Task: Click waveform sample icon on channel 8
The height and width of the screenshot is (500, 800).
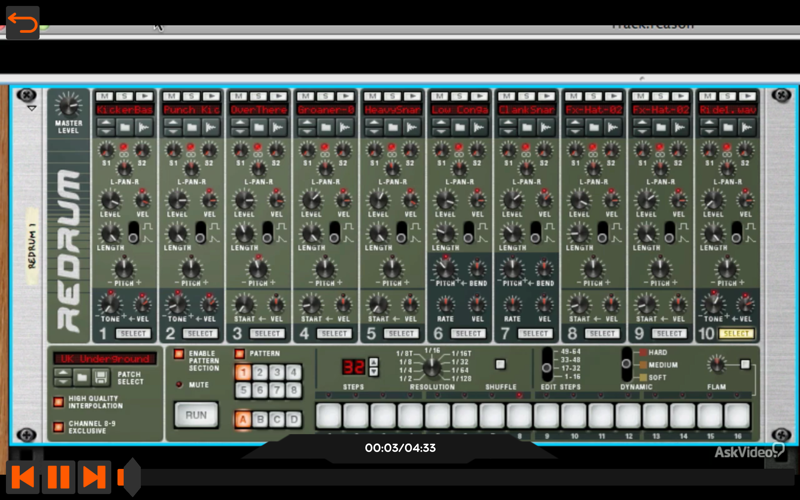Action: [x=613, y=127]
